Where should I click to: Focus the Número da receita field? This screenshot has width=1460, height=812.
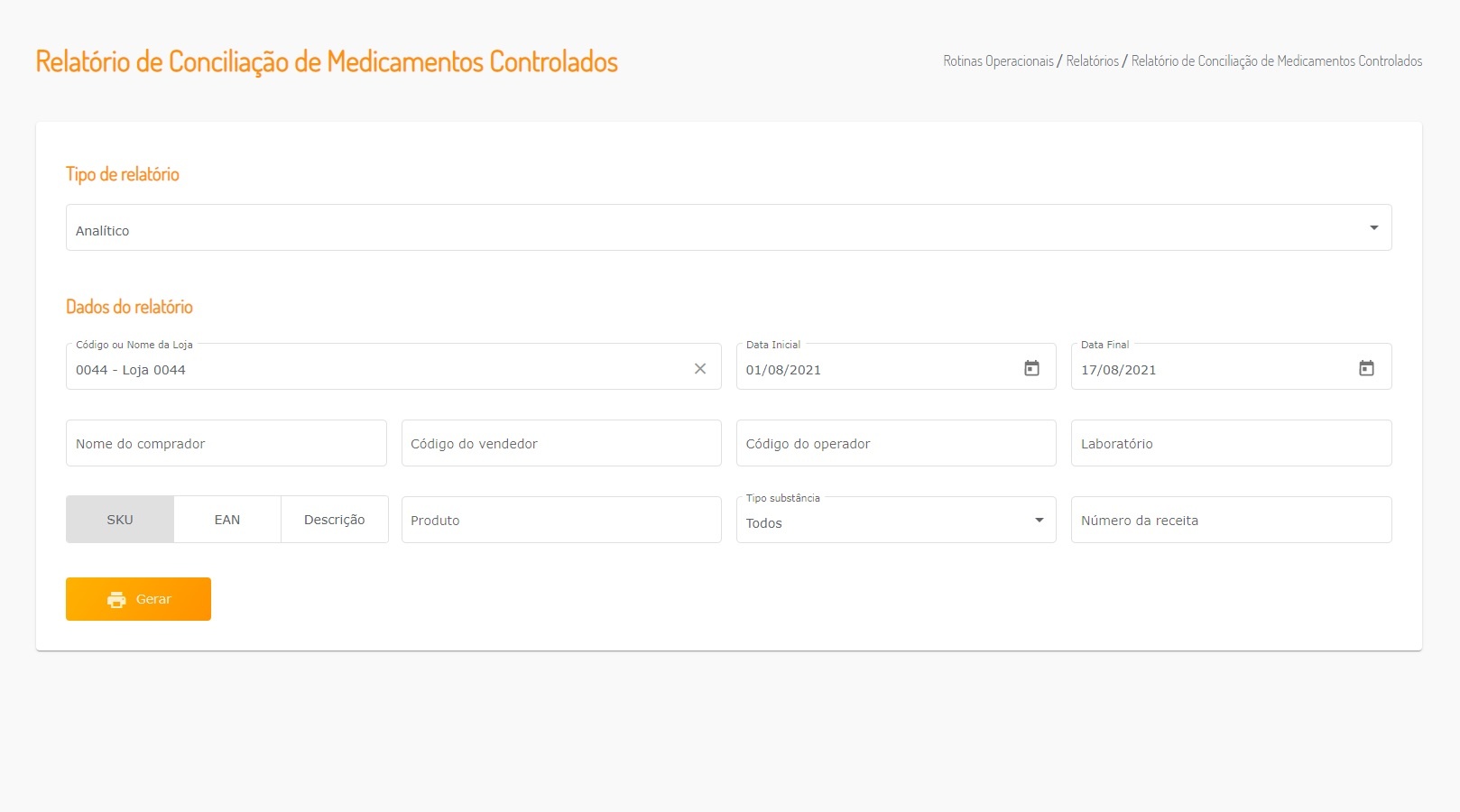(x=1231, y=521)
